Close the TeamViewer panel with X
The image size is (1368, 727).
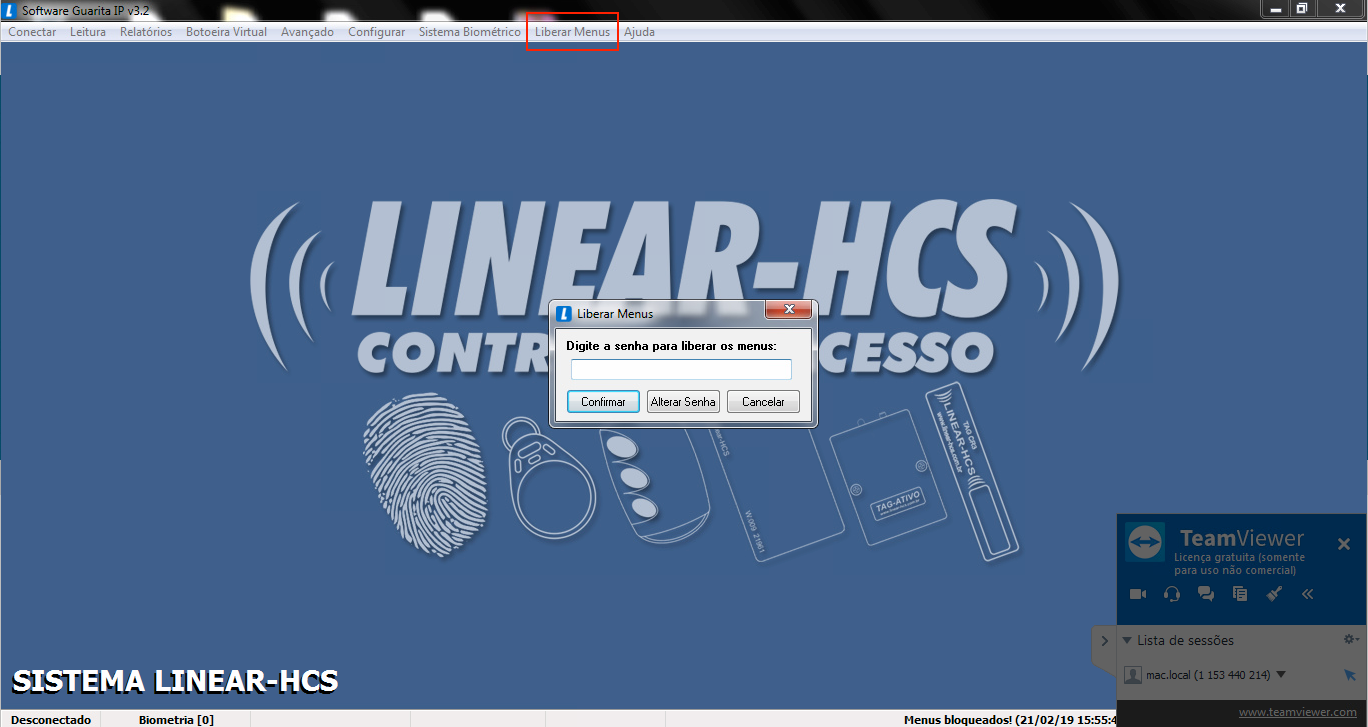pyautogui.click(x=1344, y=544)
